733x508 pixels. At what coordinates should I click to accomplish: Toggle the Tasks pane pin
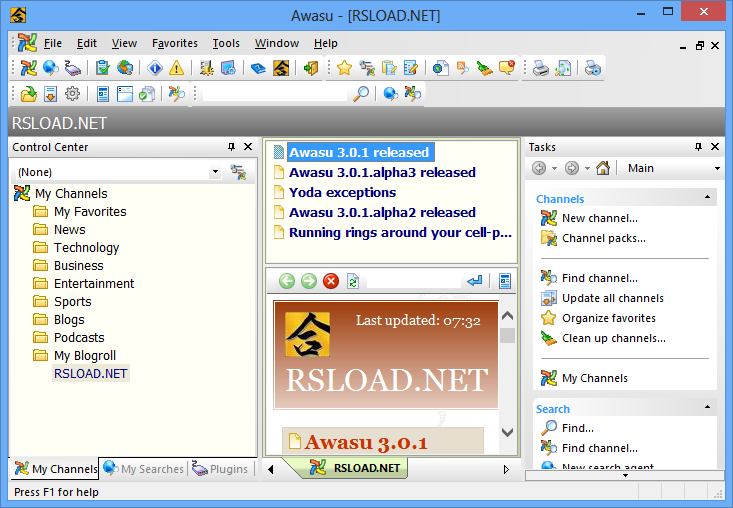698,147
